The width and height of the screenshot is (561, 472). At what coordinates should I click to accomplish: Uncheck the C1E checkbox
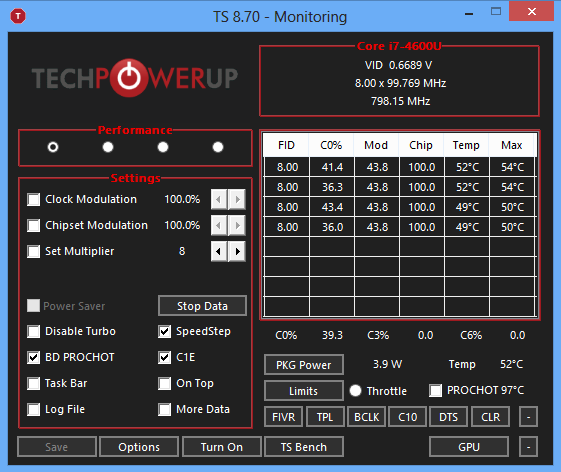pyautogui.click(x=165, y=357)
